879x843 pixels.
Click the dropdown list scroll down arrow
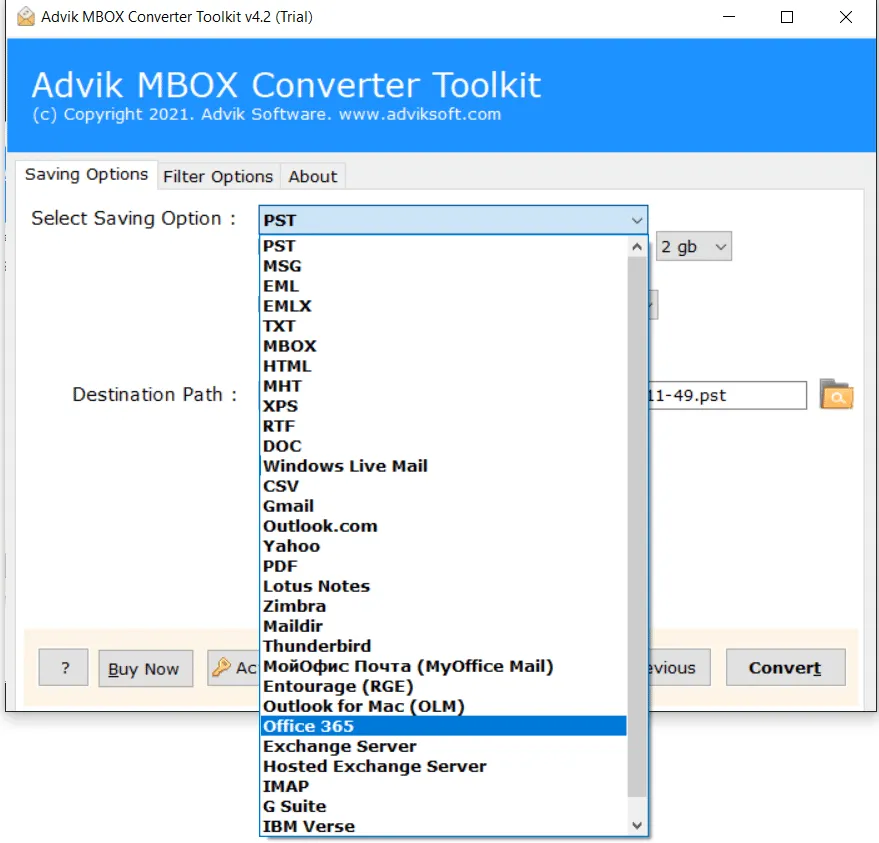tap(637, 825)
